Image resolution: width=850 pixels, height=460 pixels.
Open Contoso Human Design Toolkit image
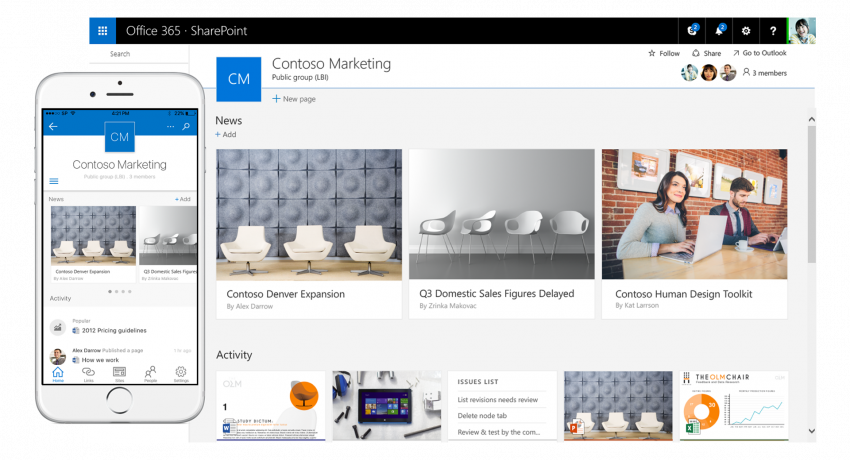pos(694,215)
